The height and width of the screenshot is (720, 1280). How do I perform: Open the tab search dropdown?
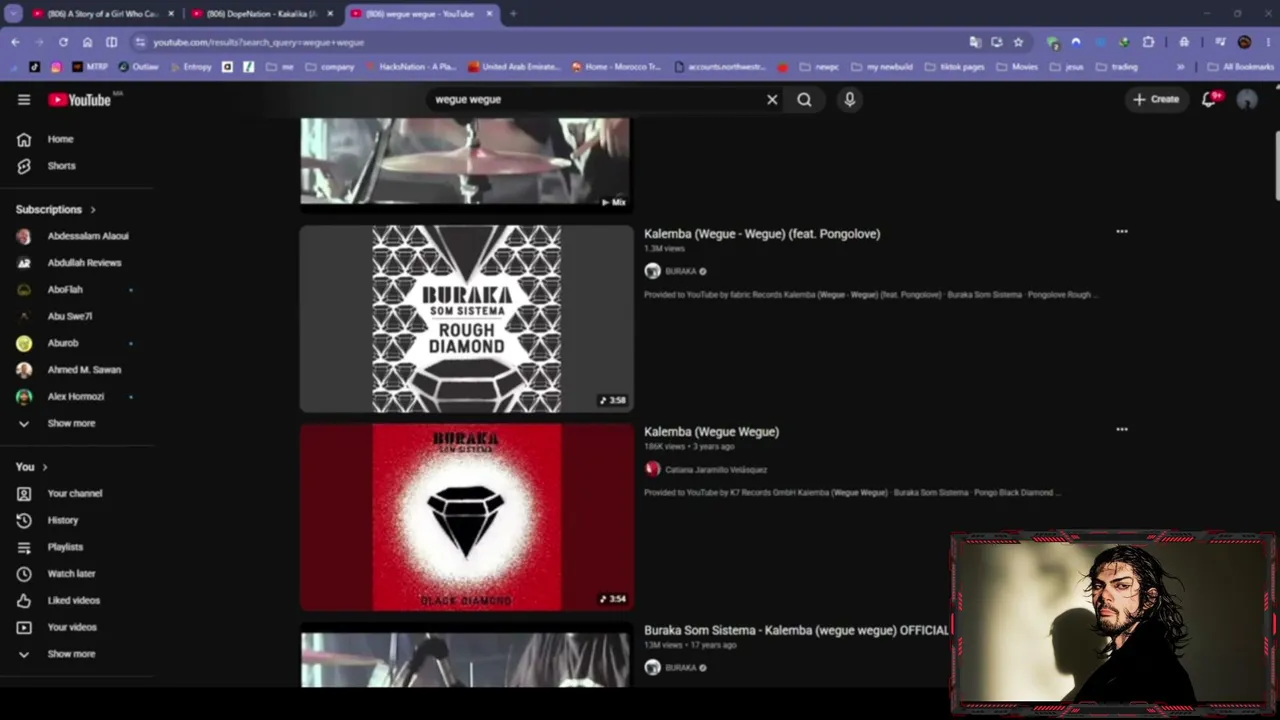(x=13, y=14)
